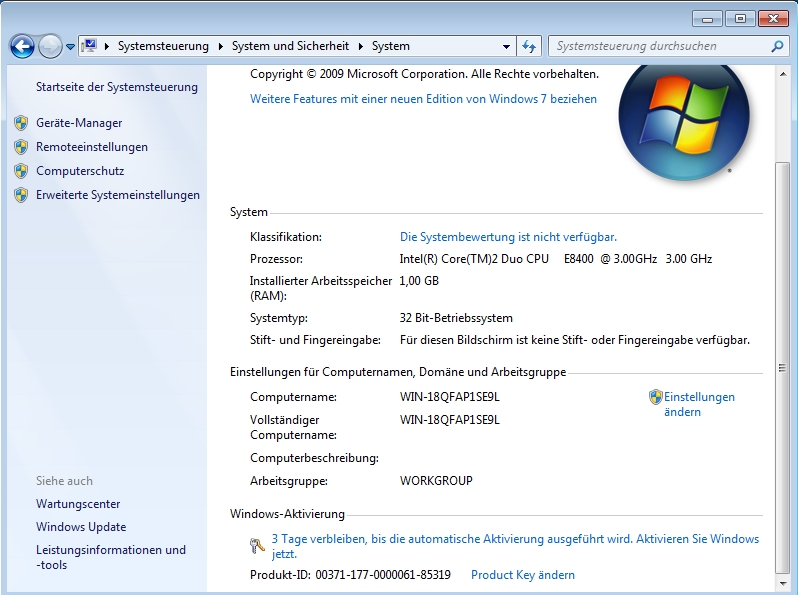Open Startseite der Systemsteuerung
798x595 pixels.
click(117, 87)
